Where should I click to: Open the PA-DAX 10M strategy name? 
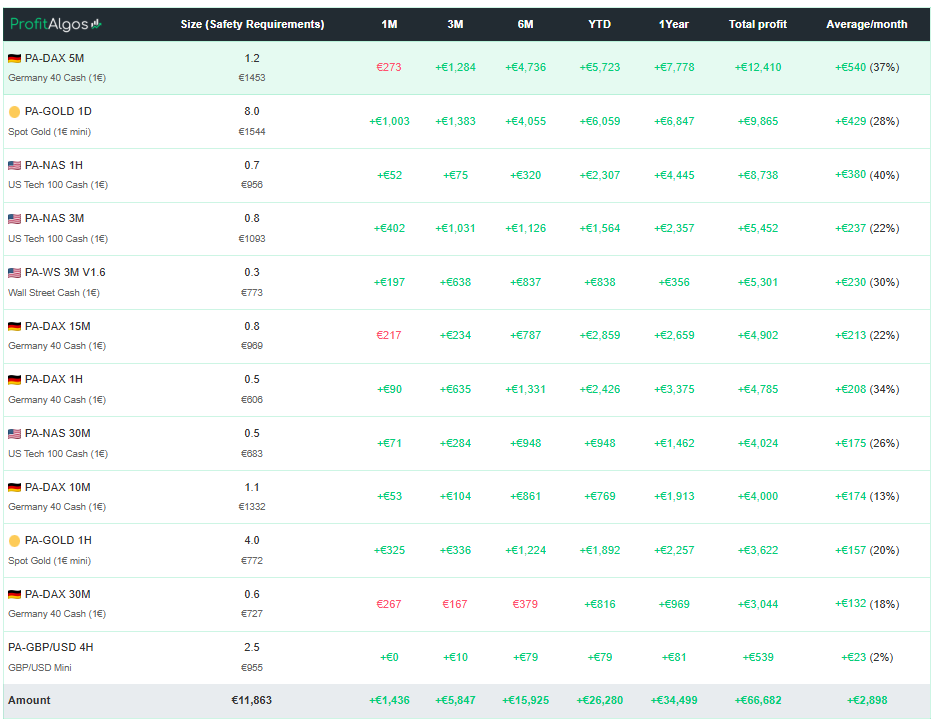click(57, 487)
